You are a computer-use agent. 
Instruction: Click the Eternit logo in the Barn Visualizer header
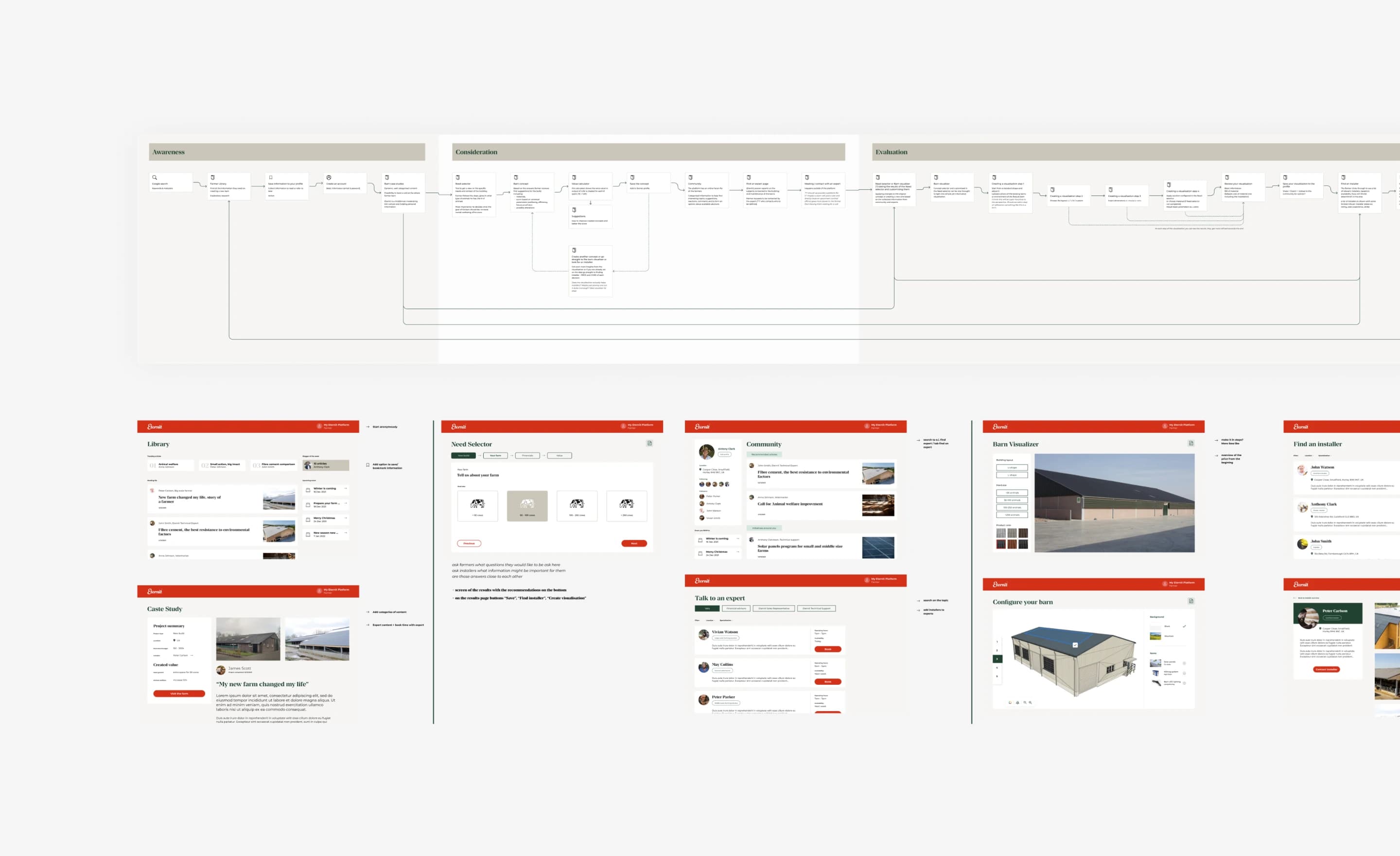pyautogui.click(x=1000, y=426)
